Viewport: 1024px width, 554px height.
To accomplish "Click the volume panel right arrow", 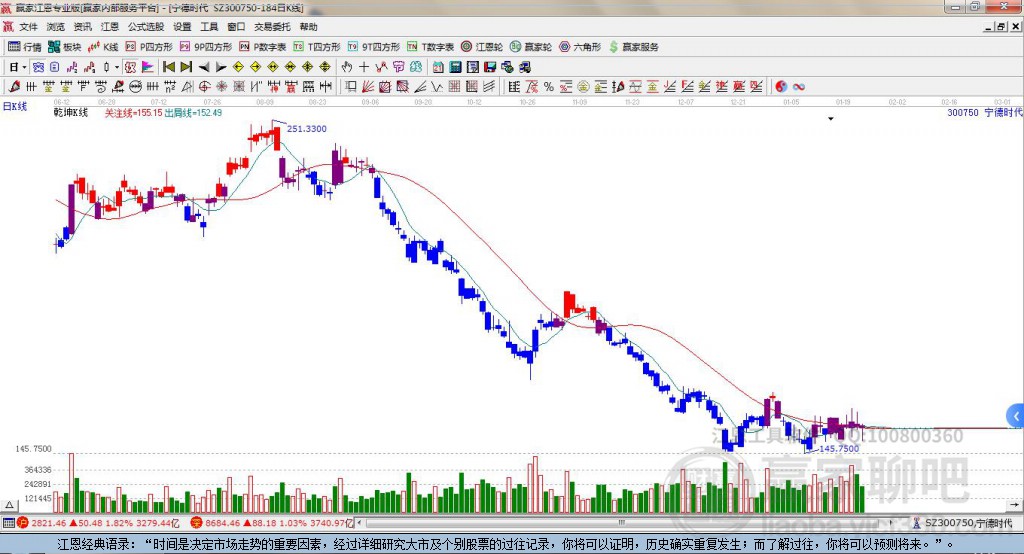I will [1014, 505].
